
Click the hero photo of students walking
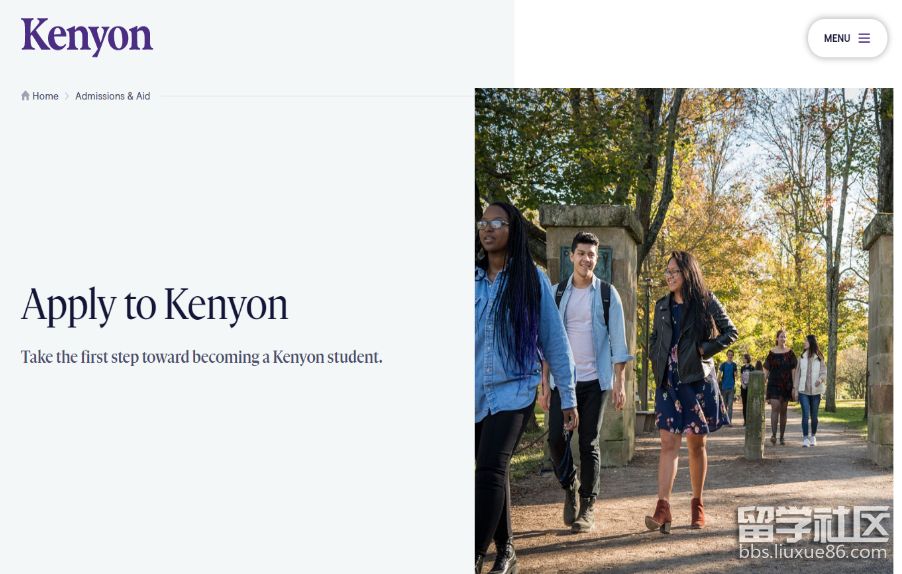684,331
